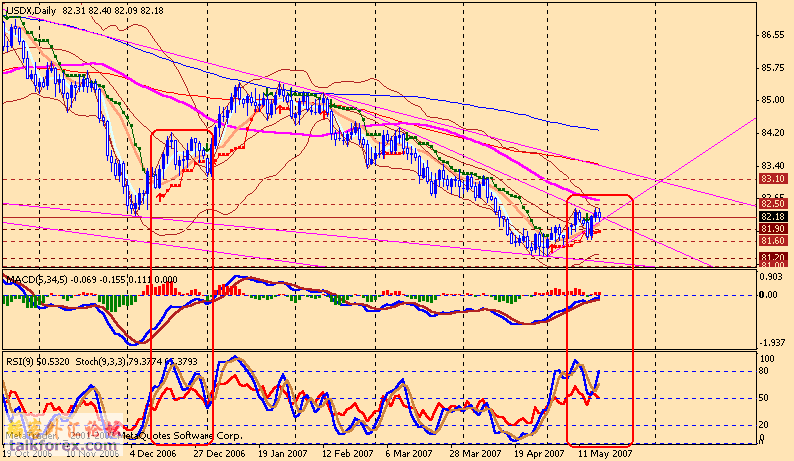Viewport: 794px width, 461px height.
Task: Click the Stoch(9,3,3) indicator label
Action: [100, 362]
